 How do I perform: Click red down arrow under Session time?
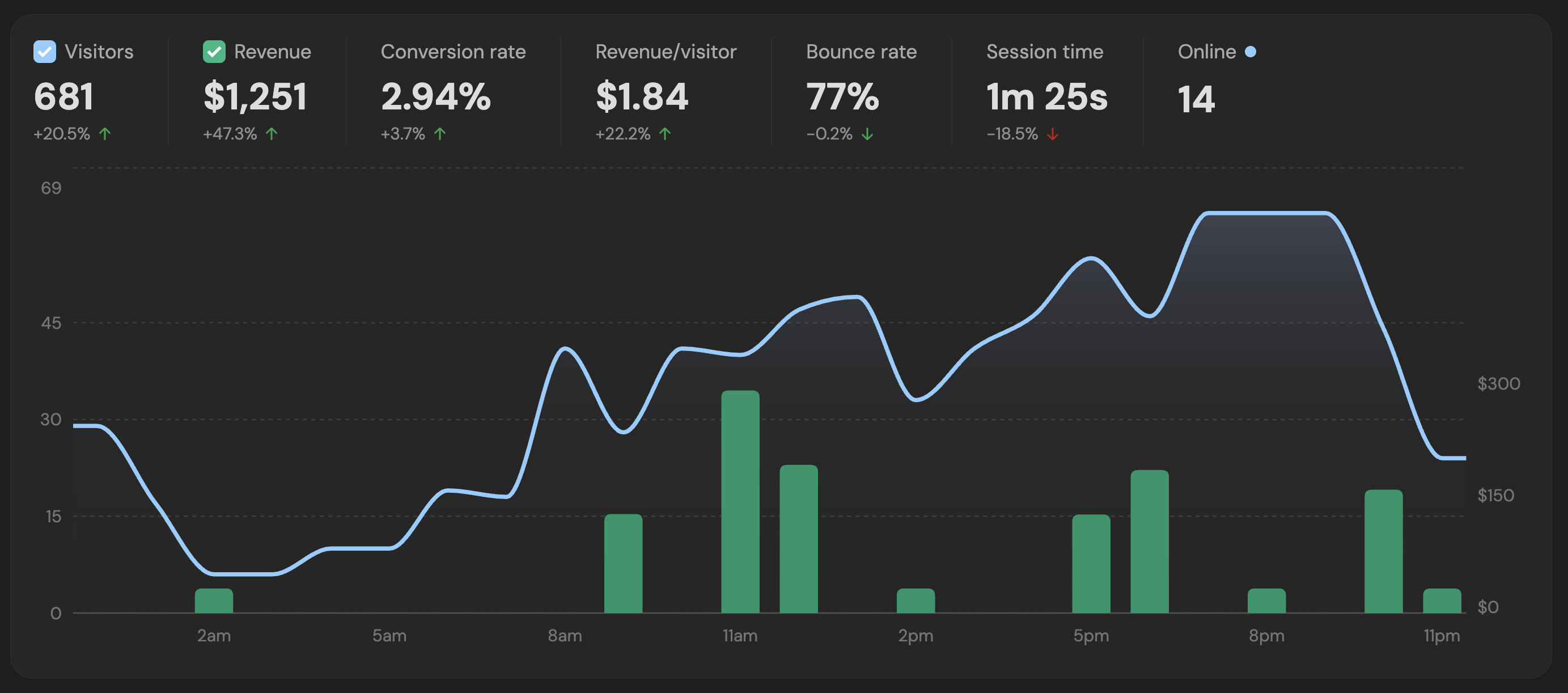click(1053, 133)
